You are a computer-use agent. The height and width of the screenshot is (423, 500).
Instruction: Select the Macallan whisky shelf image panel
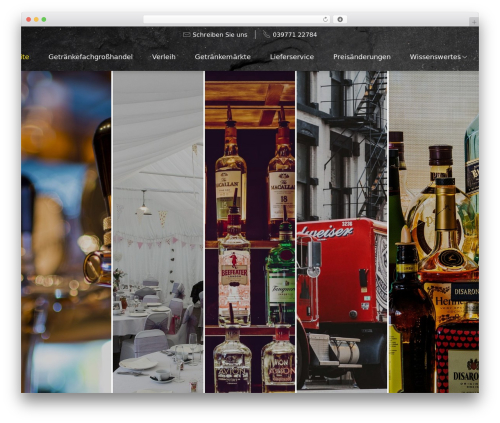coord(250,232)
